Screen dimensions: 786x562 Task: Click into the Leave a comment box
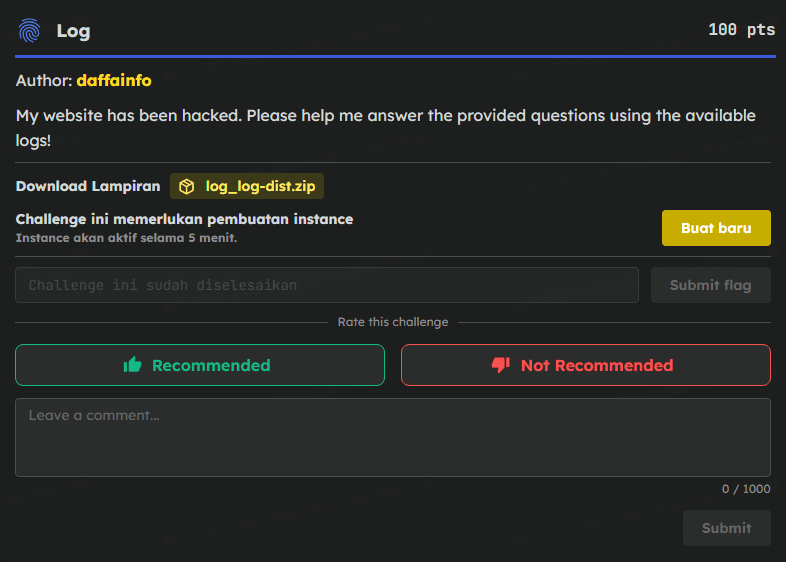coord(392,437)
